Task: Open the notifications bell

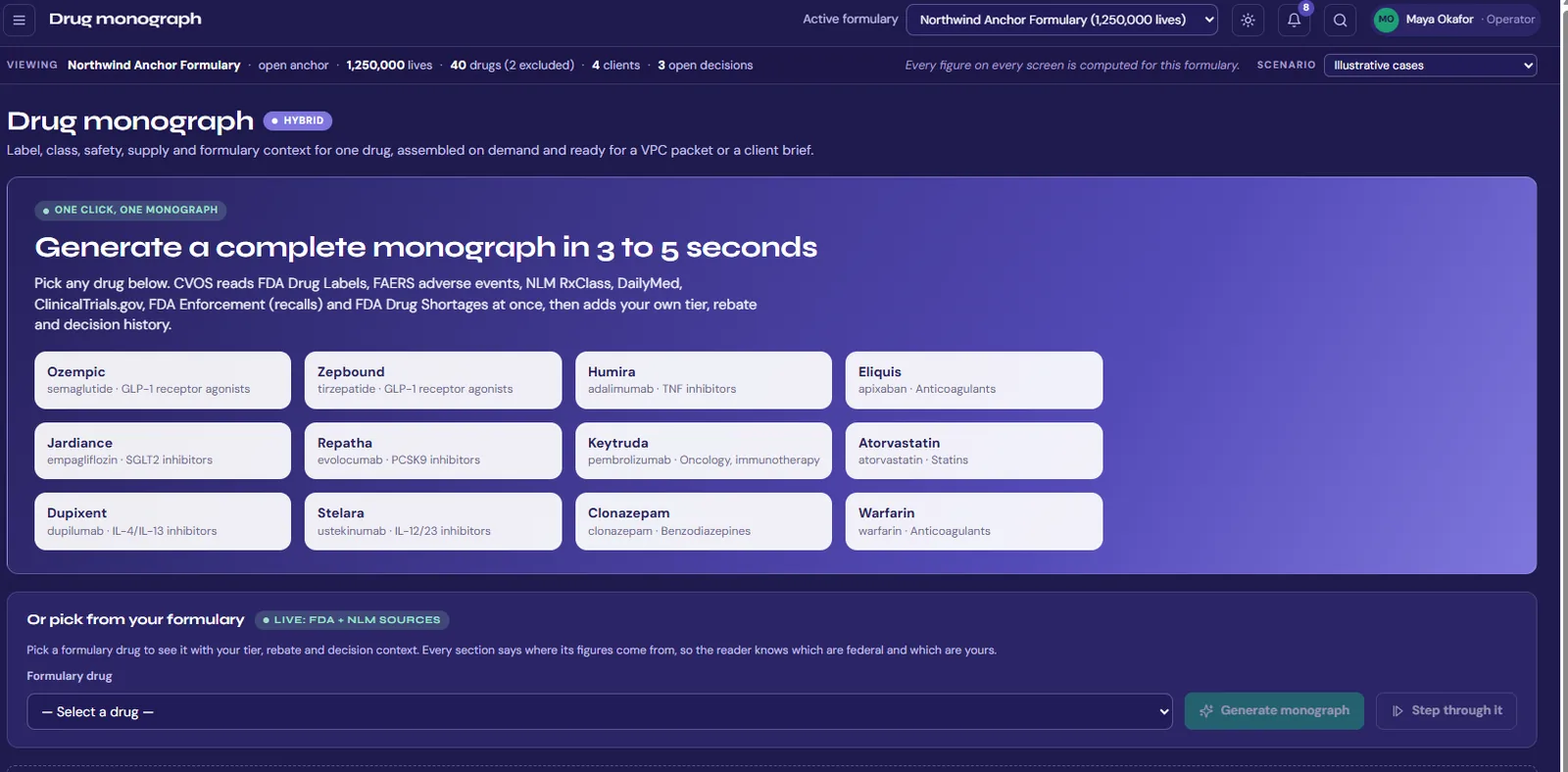Action: pos(1294,20)
